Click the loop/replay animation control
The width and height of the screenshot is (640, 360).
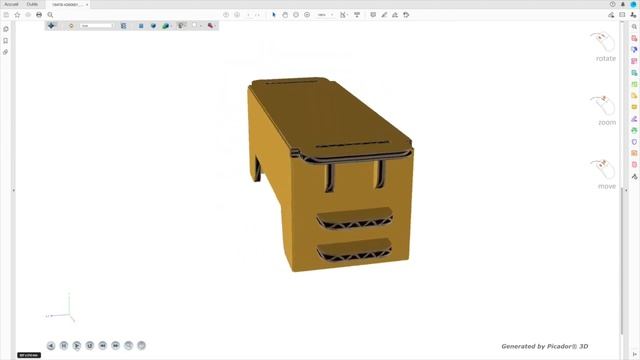pos(90,346)
